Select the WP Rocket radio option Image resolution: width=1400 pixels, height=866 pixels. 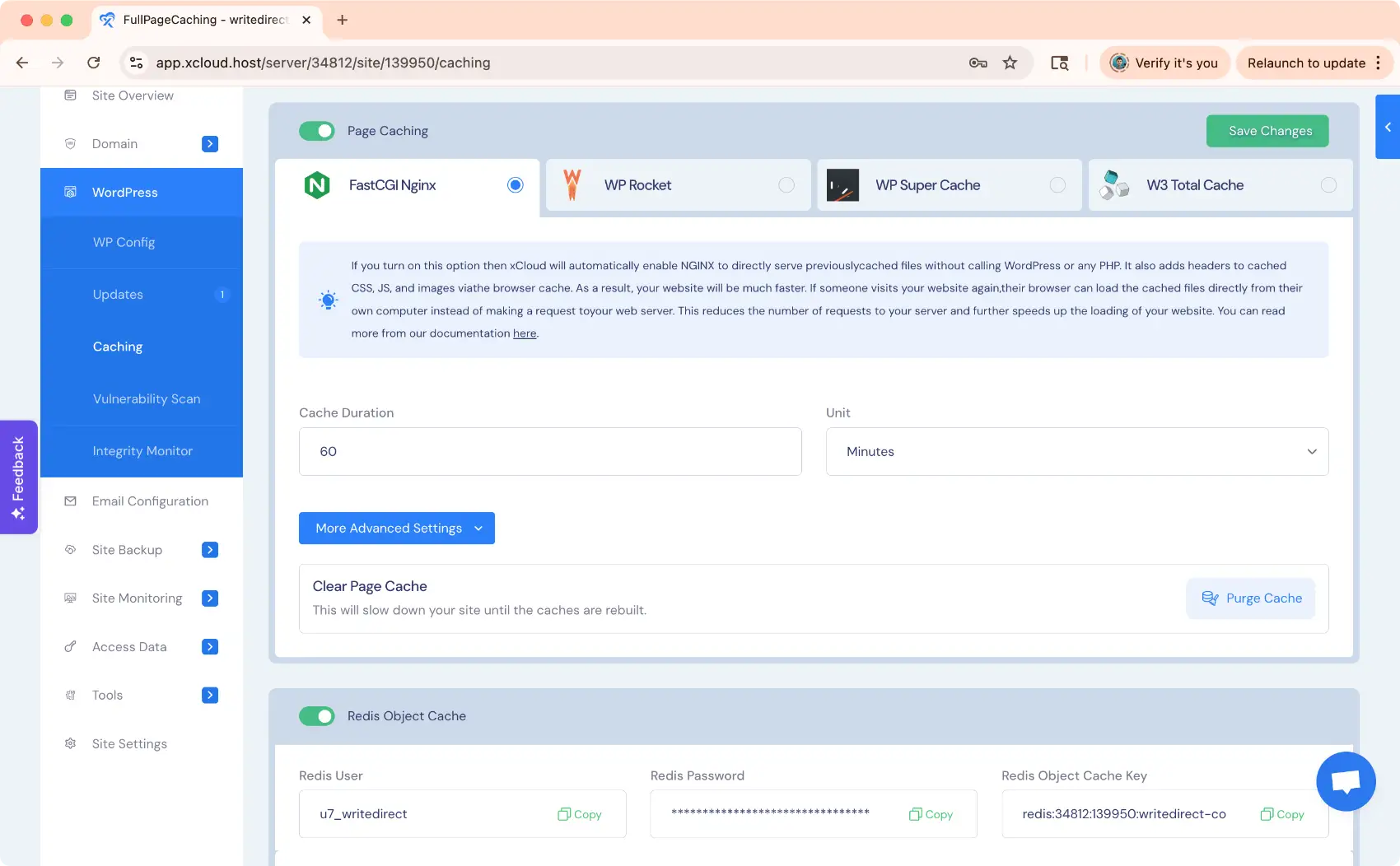(786, 185)
